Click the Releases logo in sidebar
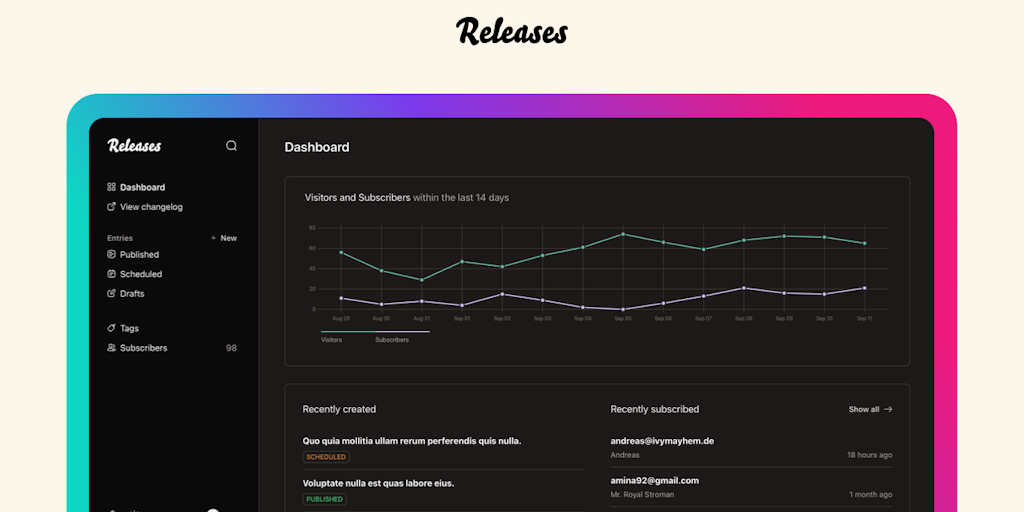1024x512 pixels. pos(135,146)
